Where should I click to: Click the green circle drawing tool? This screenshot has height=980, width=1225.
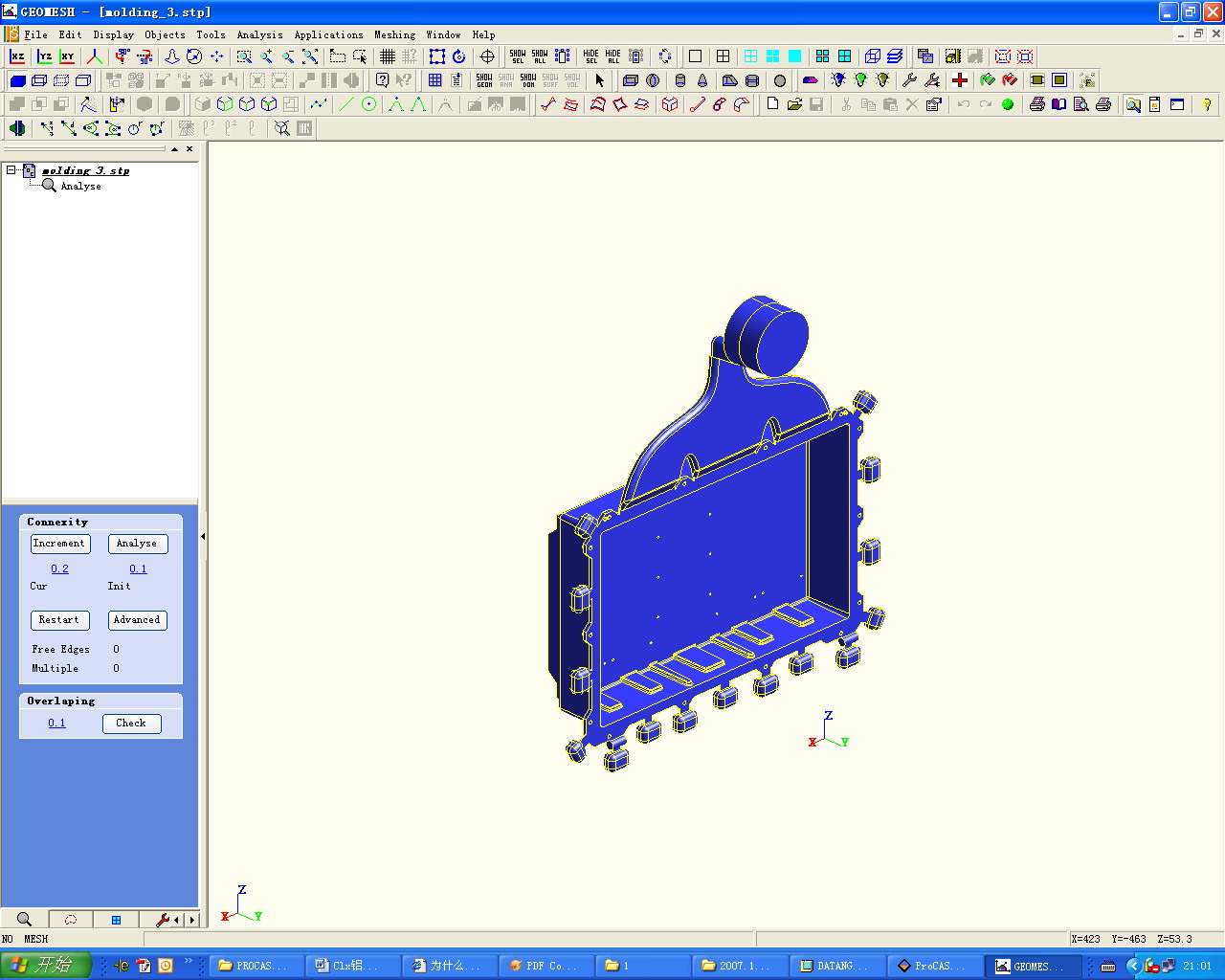click(x=368, y=104)
